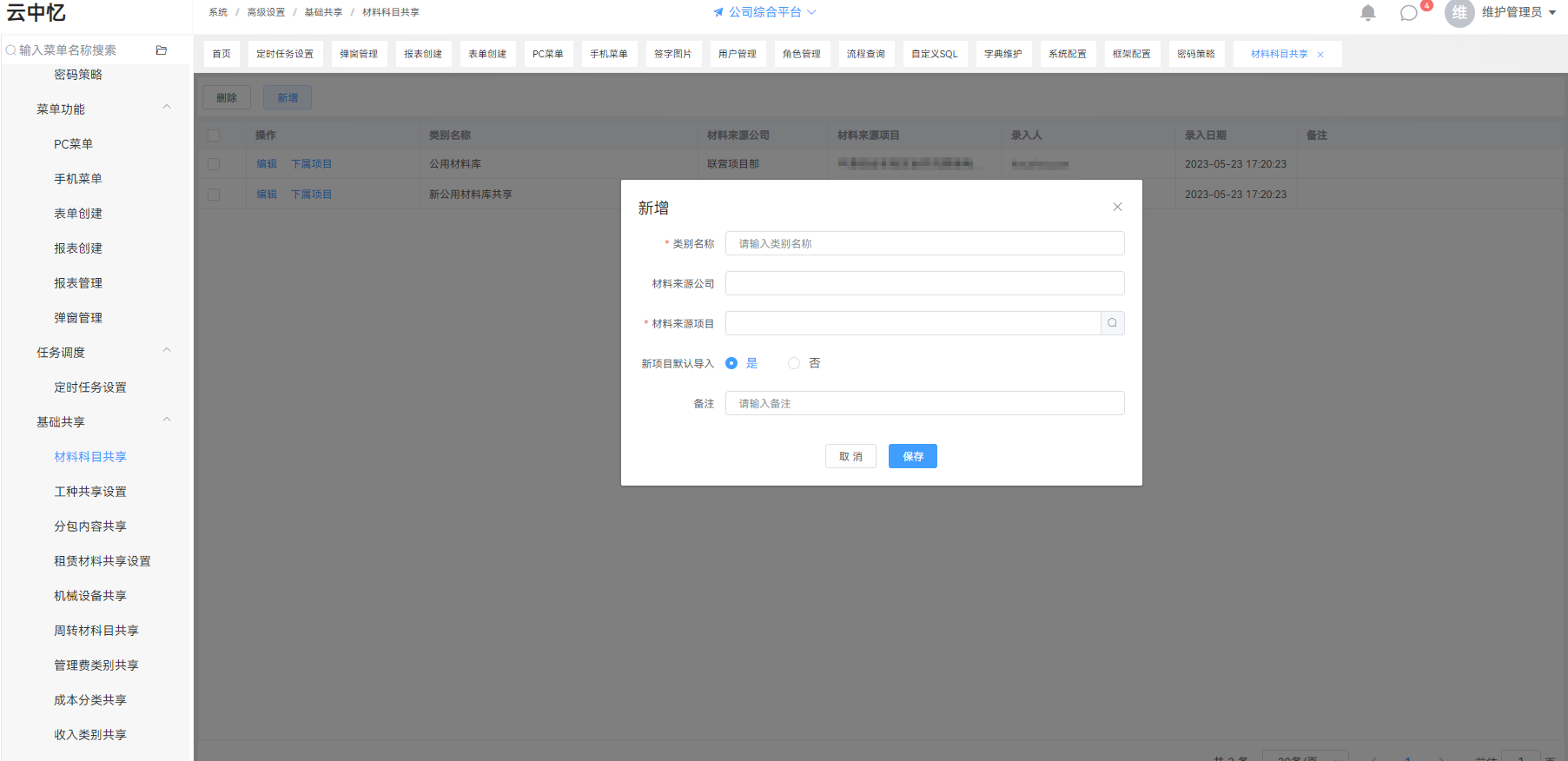Open the 维护管理员 user dropdown arrow
Viewport: 1568px width, 761px height.
coord(1552,13)
